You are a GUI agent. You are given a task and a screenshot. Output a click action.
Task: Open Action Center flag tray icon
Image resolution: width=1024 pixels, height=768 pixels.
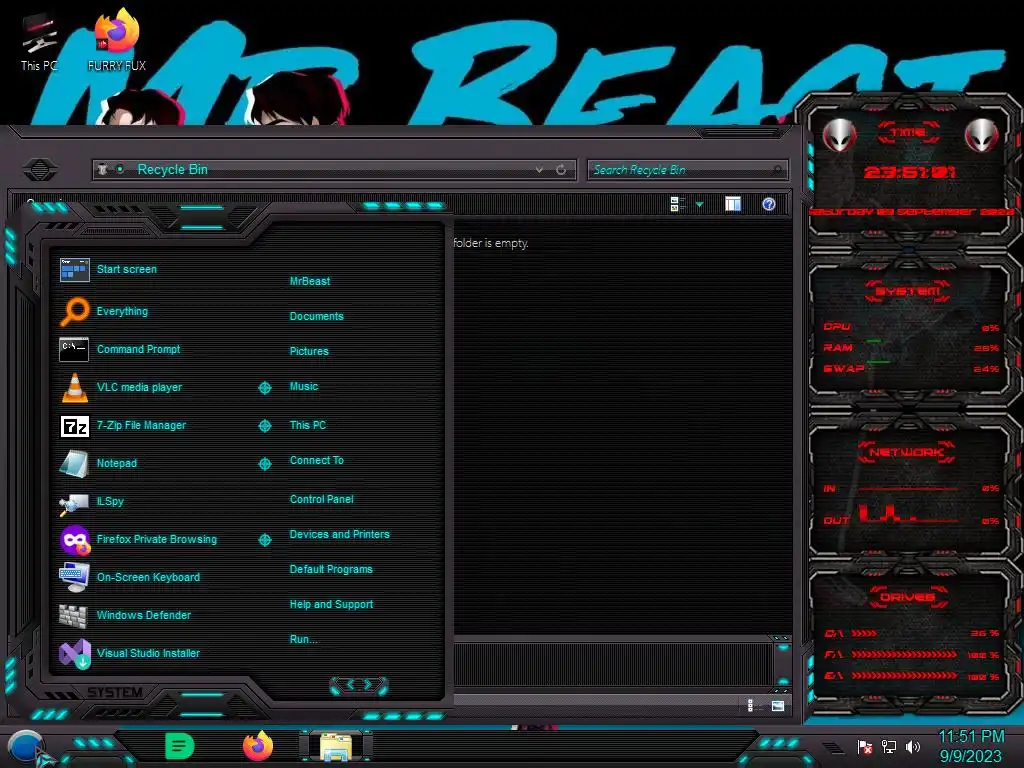click(865, 747)
